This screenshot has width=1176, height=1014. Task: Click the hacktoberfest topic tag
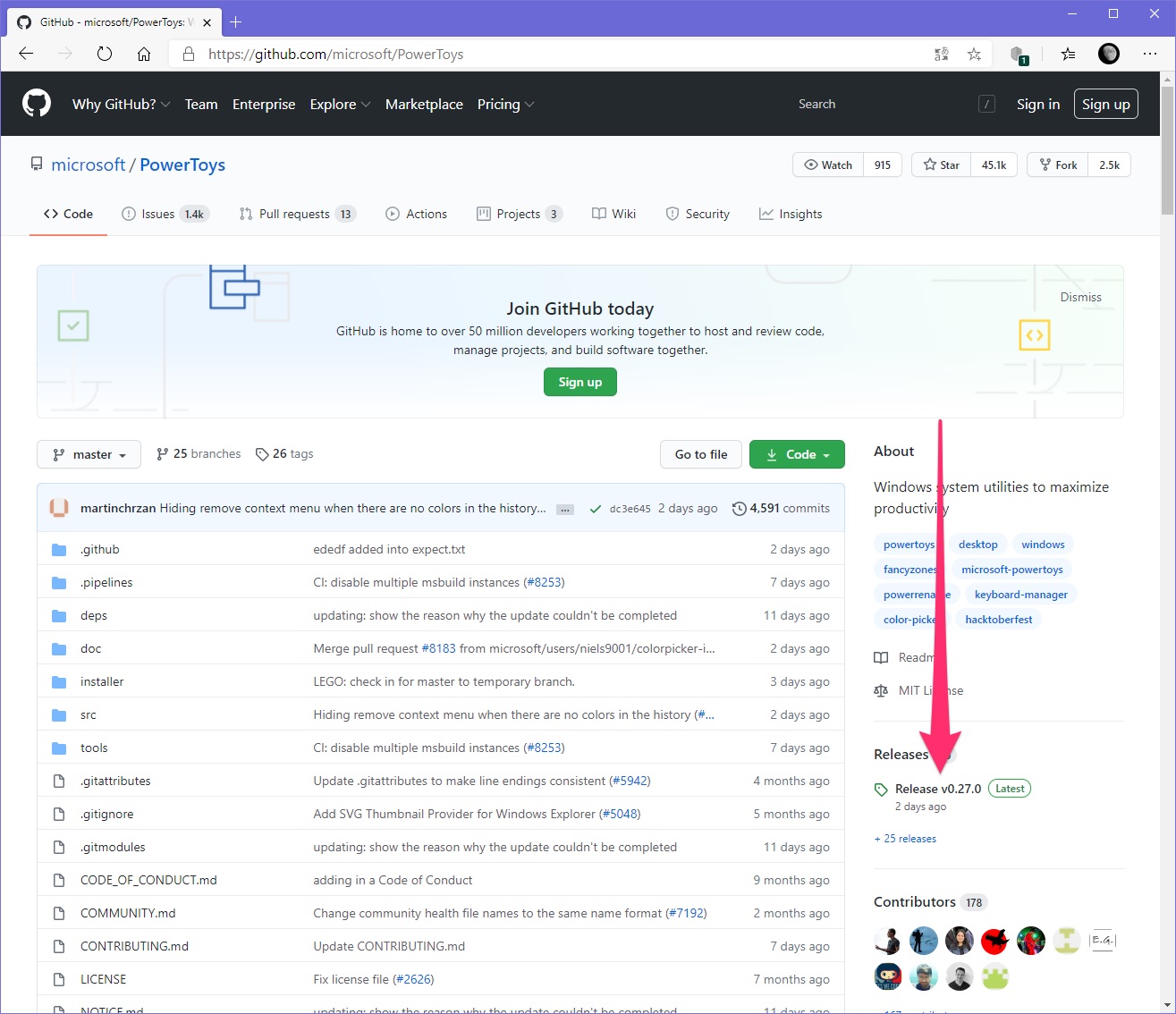point(999,619)
